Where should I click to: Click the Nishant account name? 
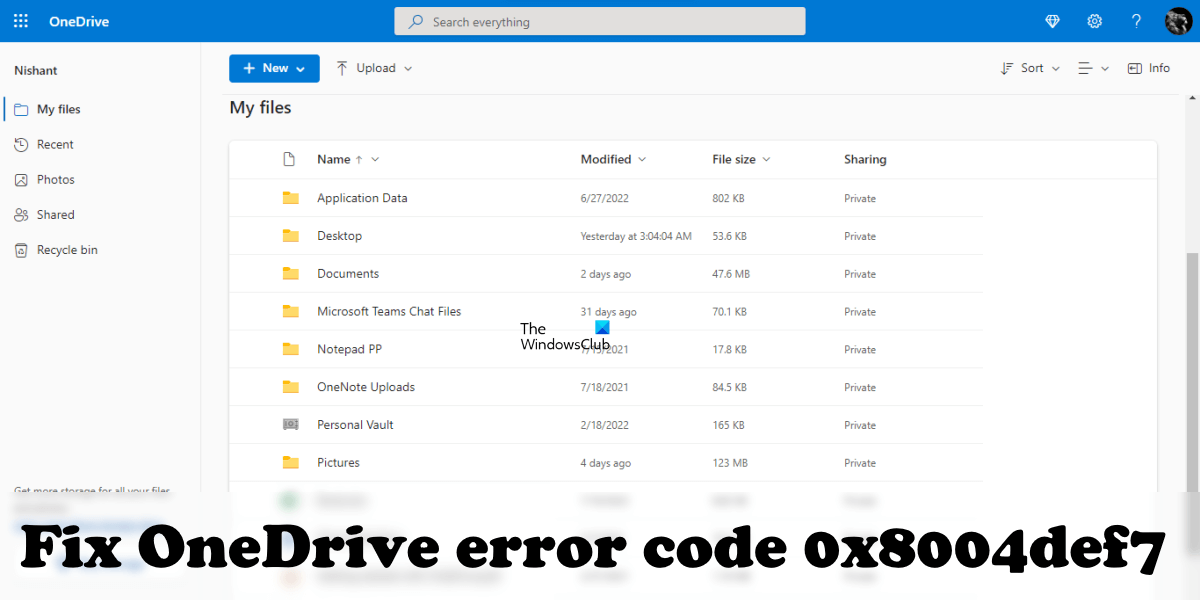pos(36,70)
